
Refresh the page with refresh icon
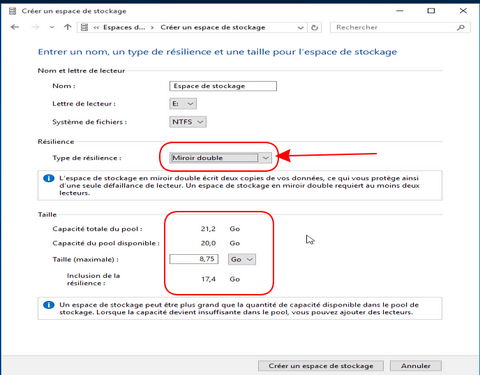pos(314,28)
